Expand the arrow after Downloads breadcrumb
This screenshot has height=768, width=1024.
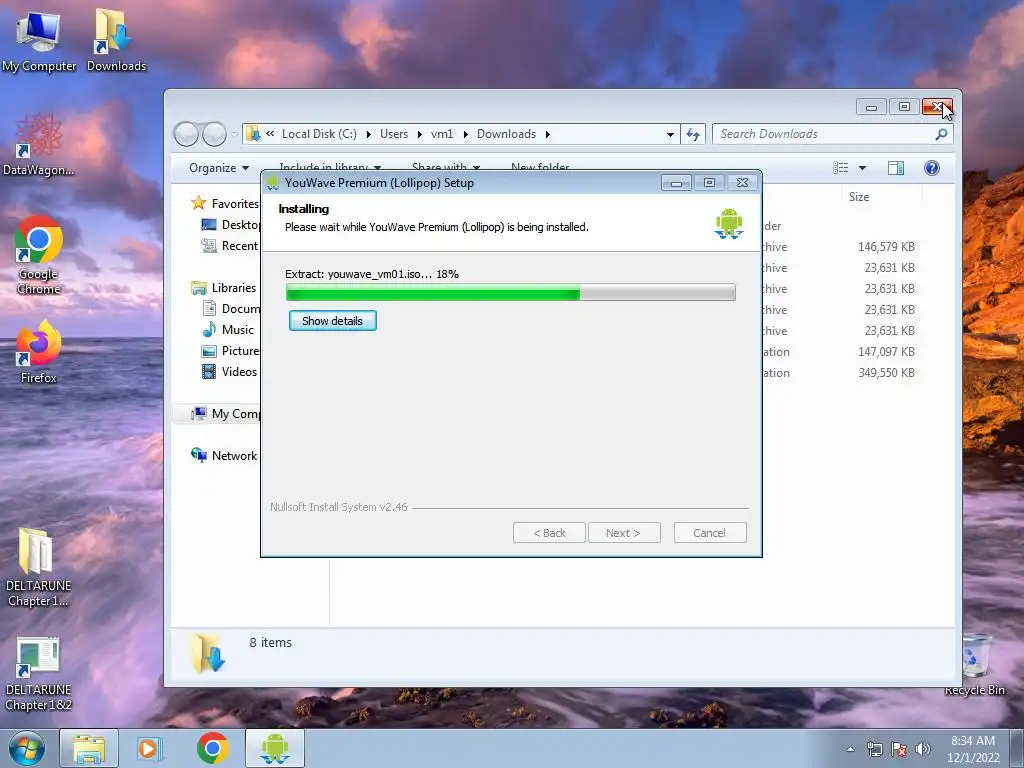click(x=547, y=135)
